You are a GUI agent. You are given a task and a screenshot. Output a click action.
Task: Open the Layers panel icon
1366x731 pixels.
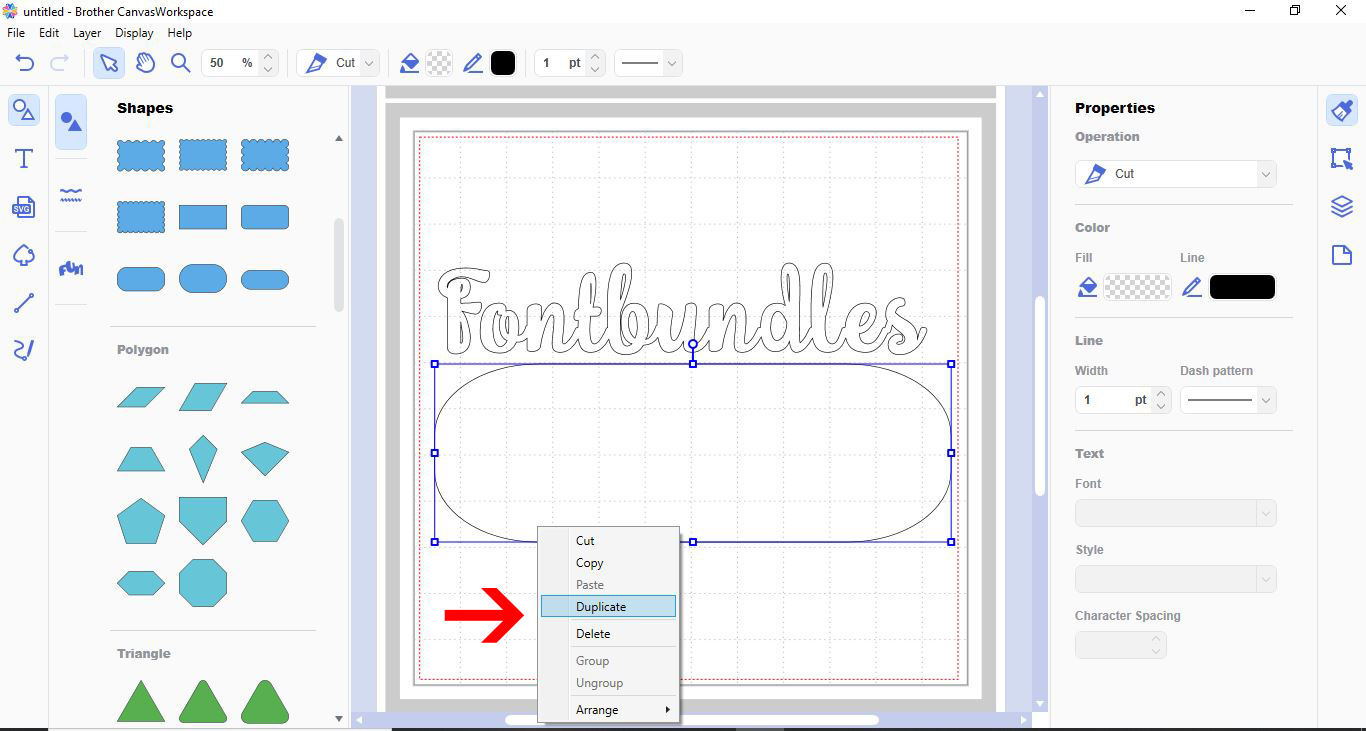pos(1342,206)
